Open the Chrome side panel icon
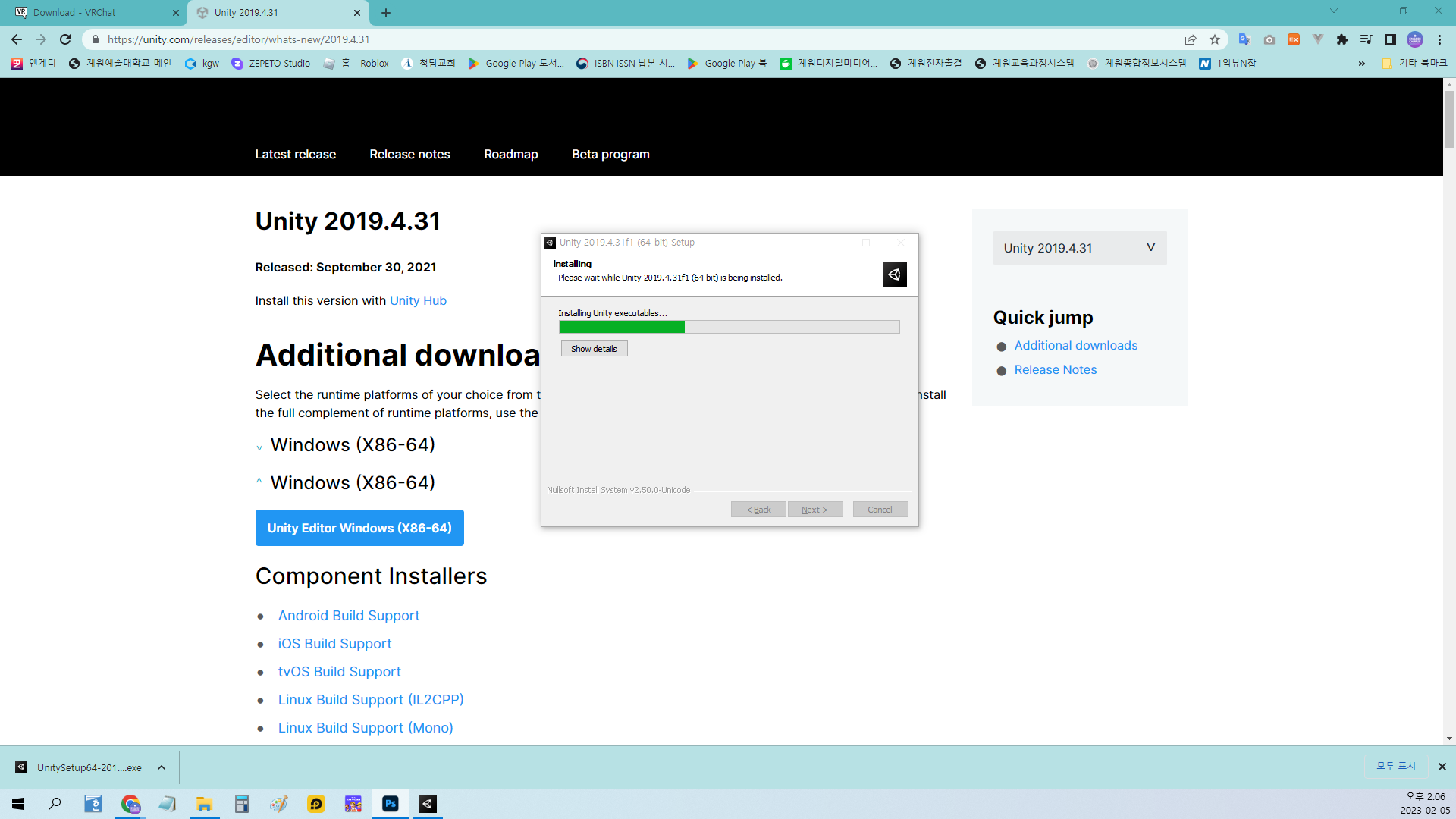 pos(1391,39)
